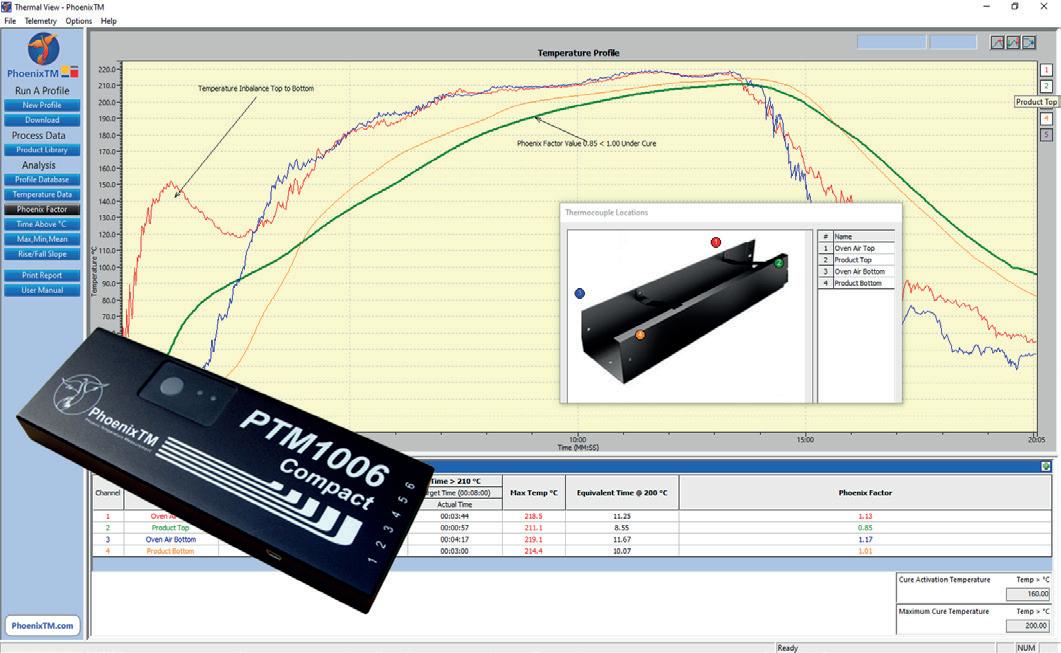Click Equivalent Time value 10.07
Viewport: 1061px width, 653px height.
click(622, 551)
